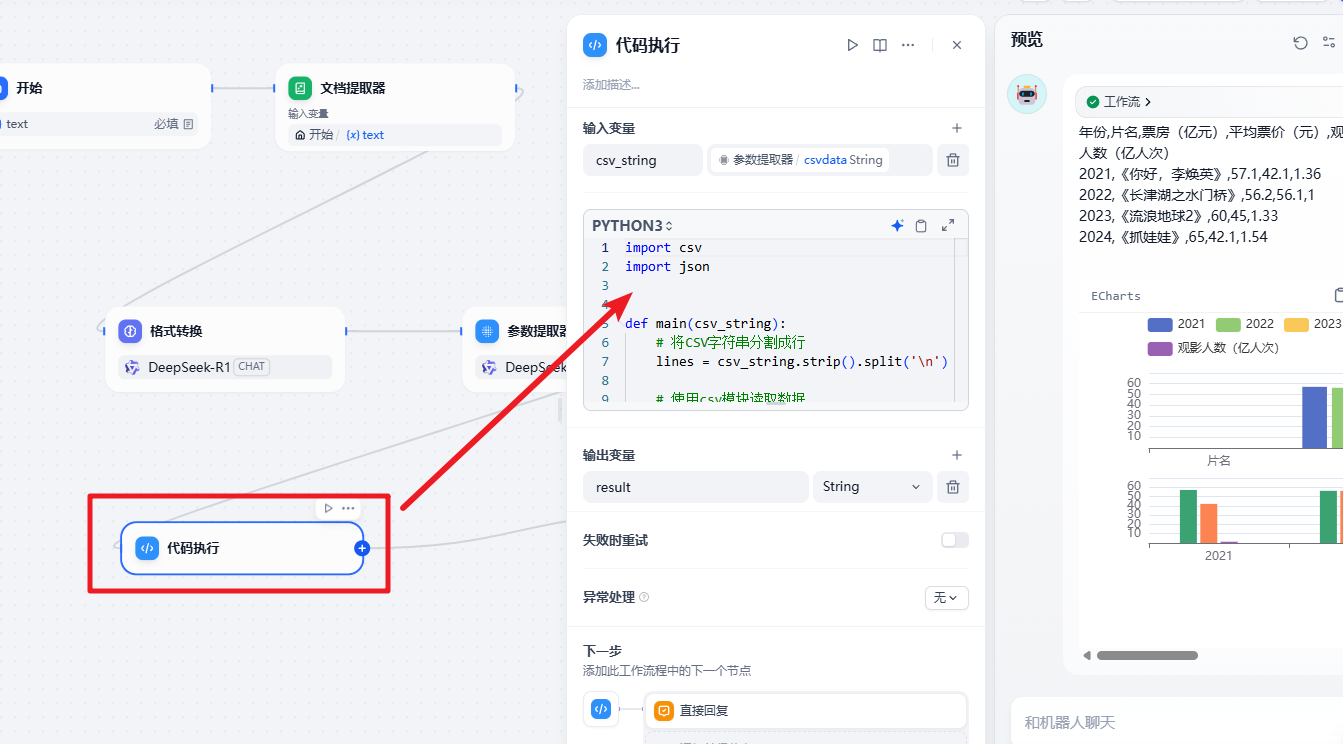Delete the result output variable
The image size is (1343, 744).
[x=952, y=487]
